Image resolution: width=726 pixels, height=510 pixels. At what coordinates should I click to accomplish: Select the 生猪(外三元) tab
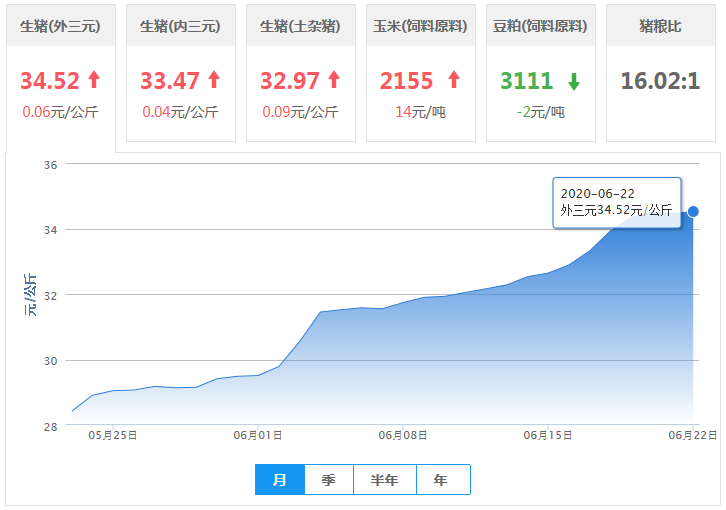pyautogui.click(x=60, y=26)
